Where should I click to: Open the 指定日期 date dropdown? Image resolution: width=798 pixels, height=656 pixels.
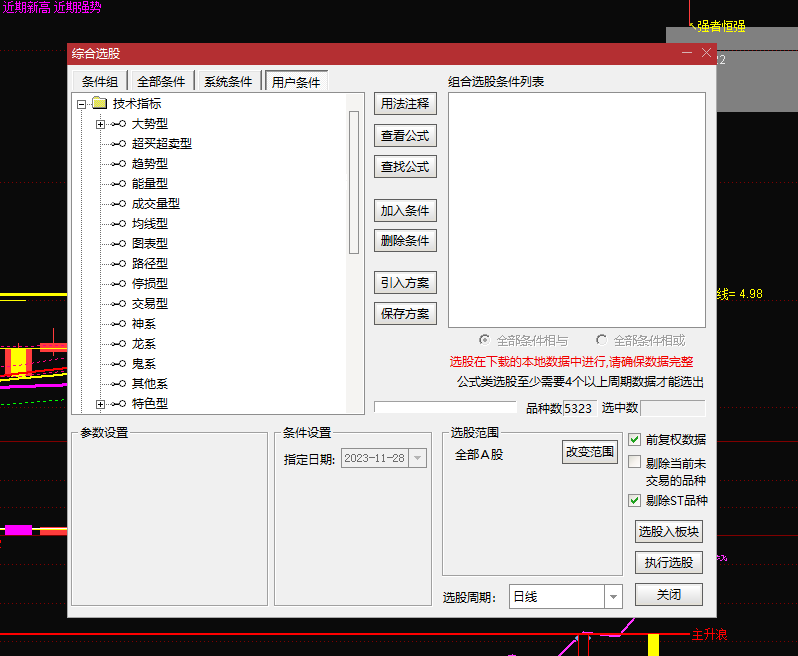click(x=417, y=458)
